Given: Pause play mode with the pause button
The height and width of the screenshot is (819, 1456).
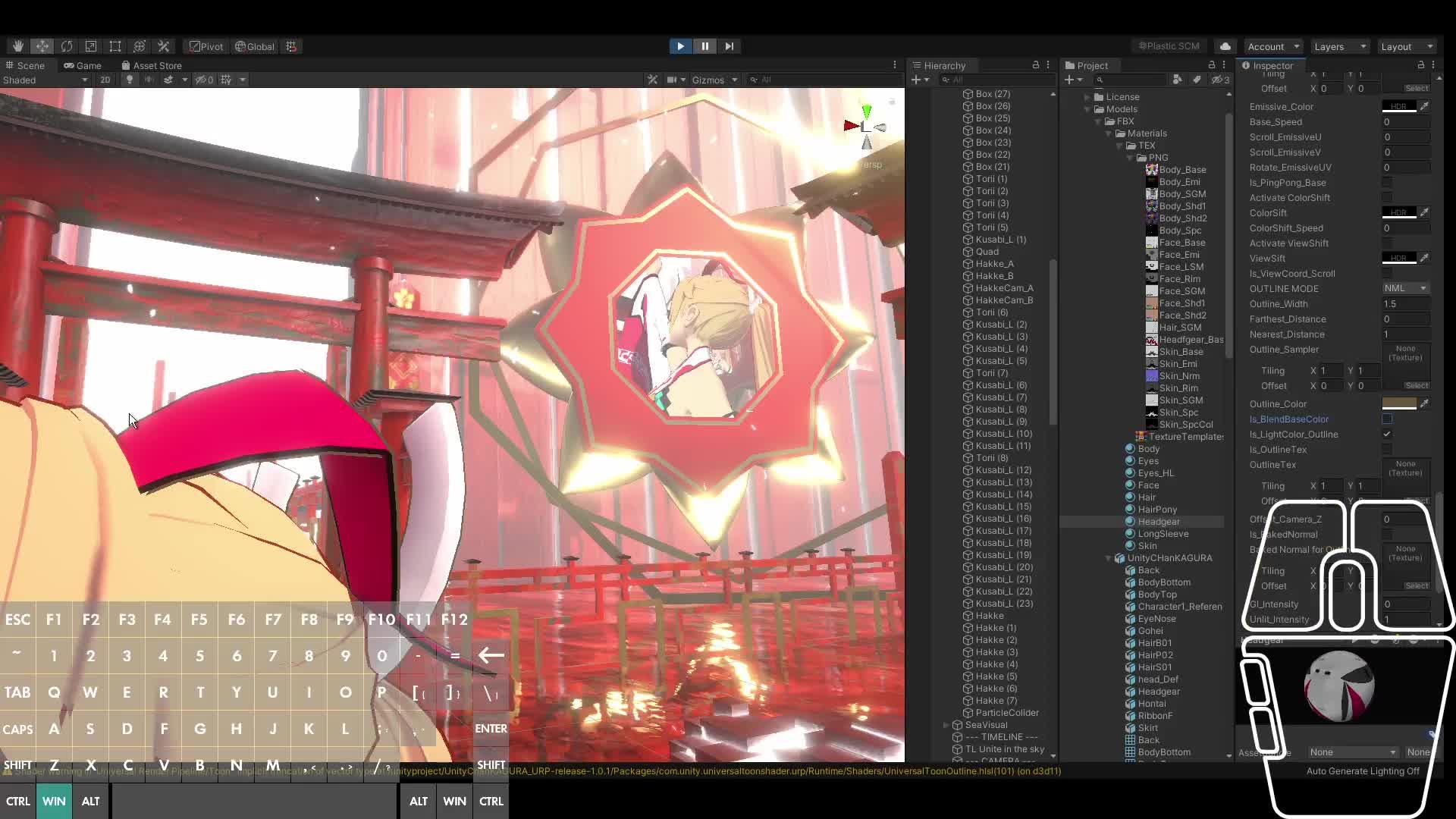Looking at the screenshot, I should [704, 46].
